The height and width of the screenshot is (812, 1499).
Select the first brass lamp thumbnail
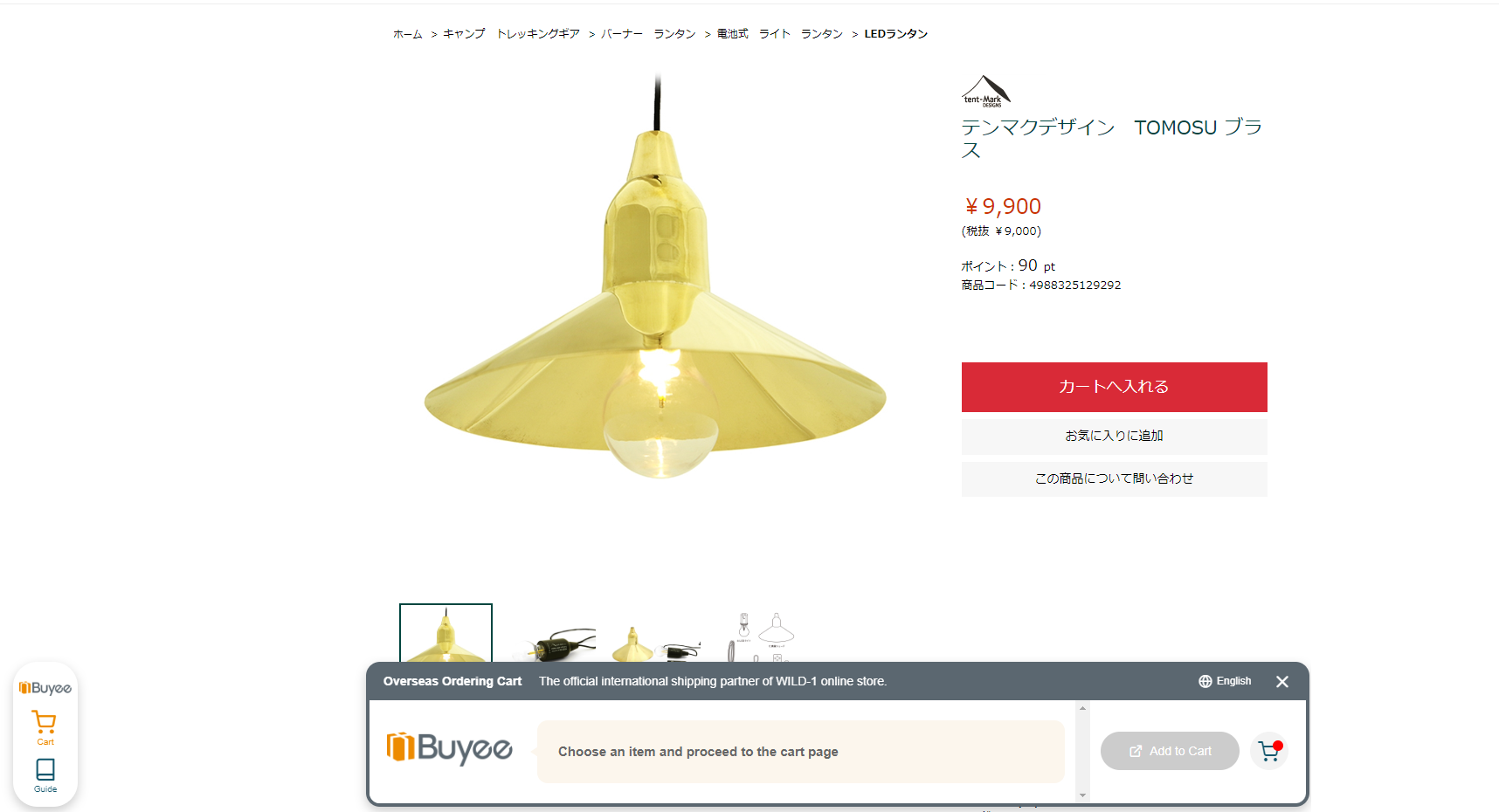[446, 633]
